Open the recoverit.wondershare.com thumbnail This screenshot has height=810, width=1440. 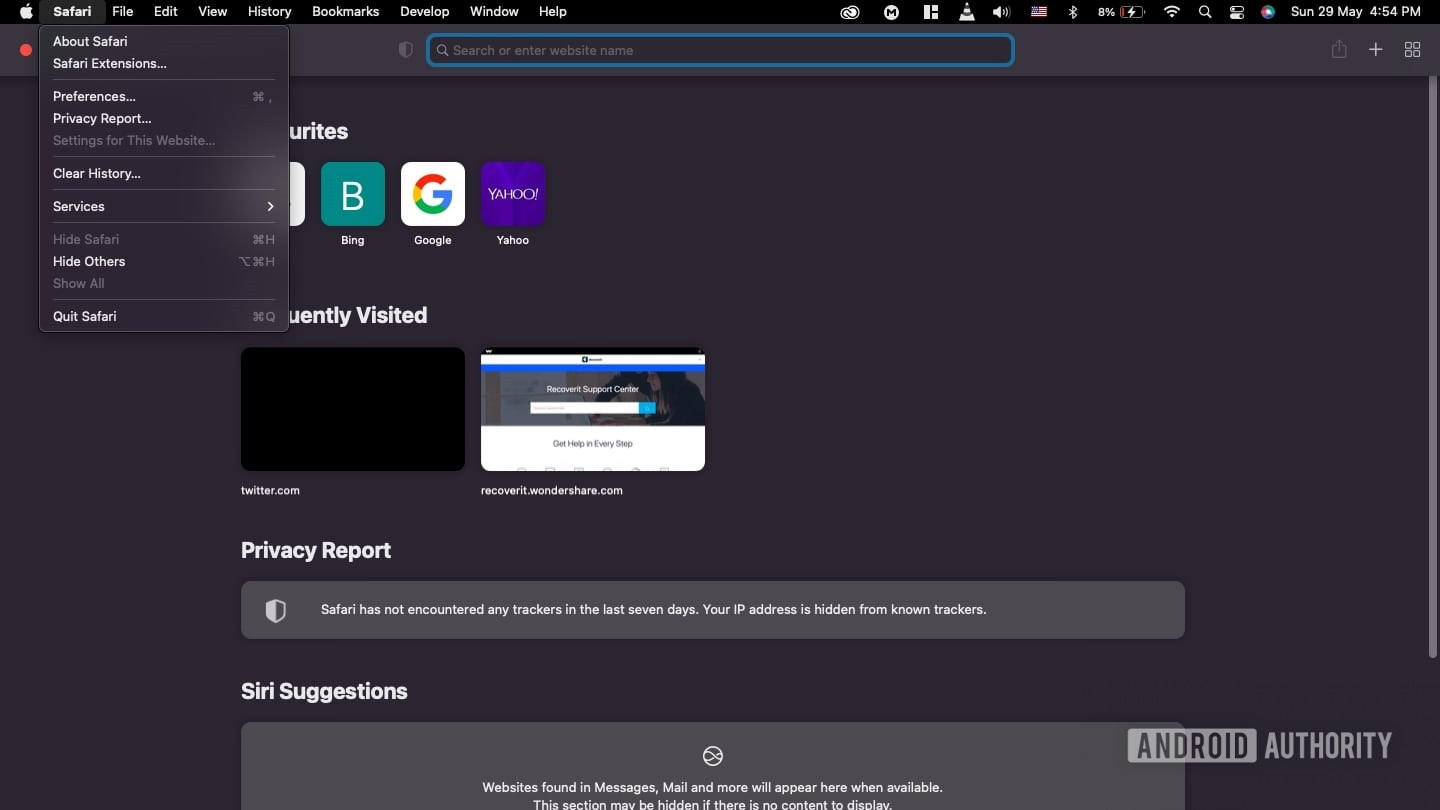point(593,409)
